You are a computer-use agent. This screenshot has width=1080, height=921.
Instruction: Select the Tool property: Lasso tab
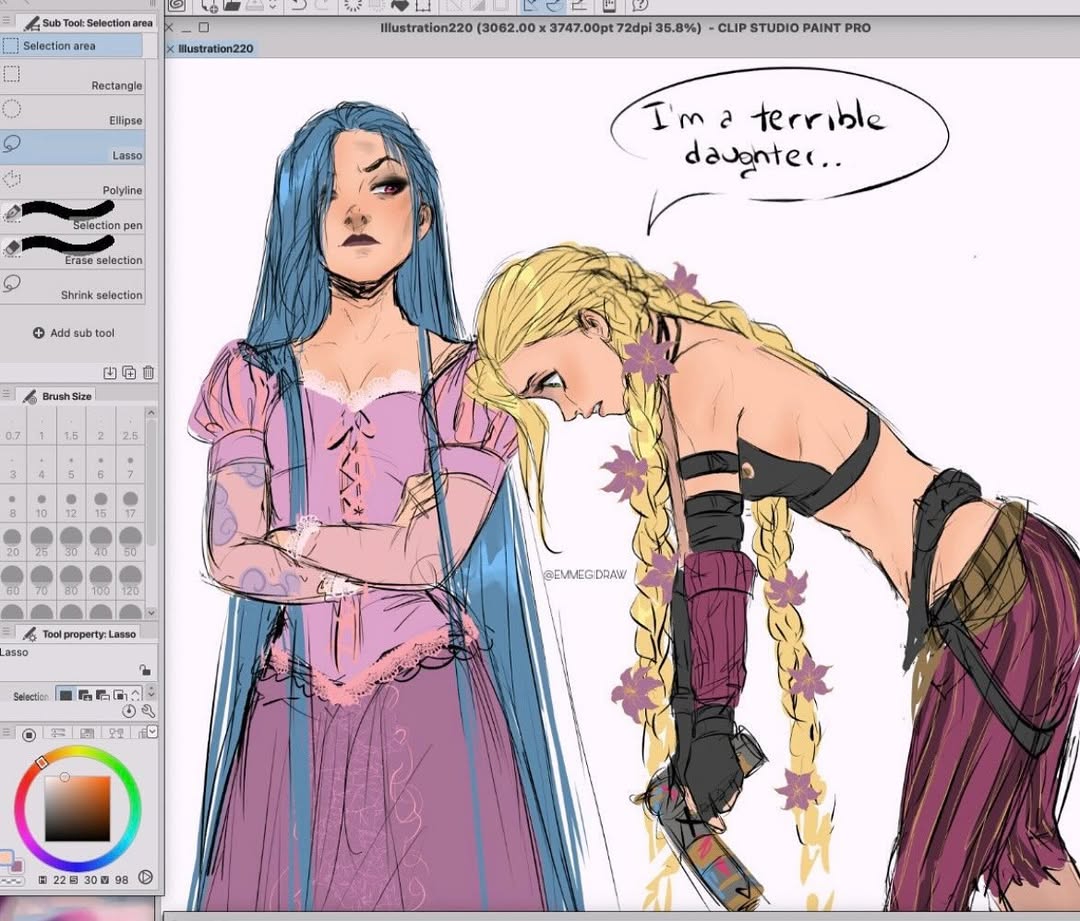79,634
